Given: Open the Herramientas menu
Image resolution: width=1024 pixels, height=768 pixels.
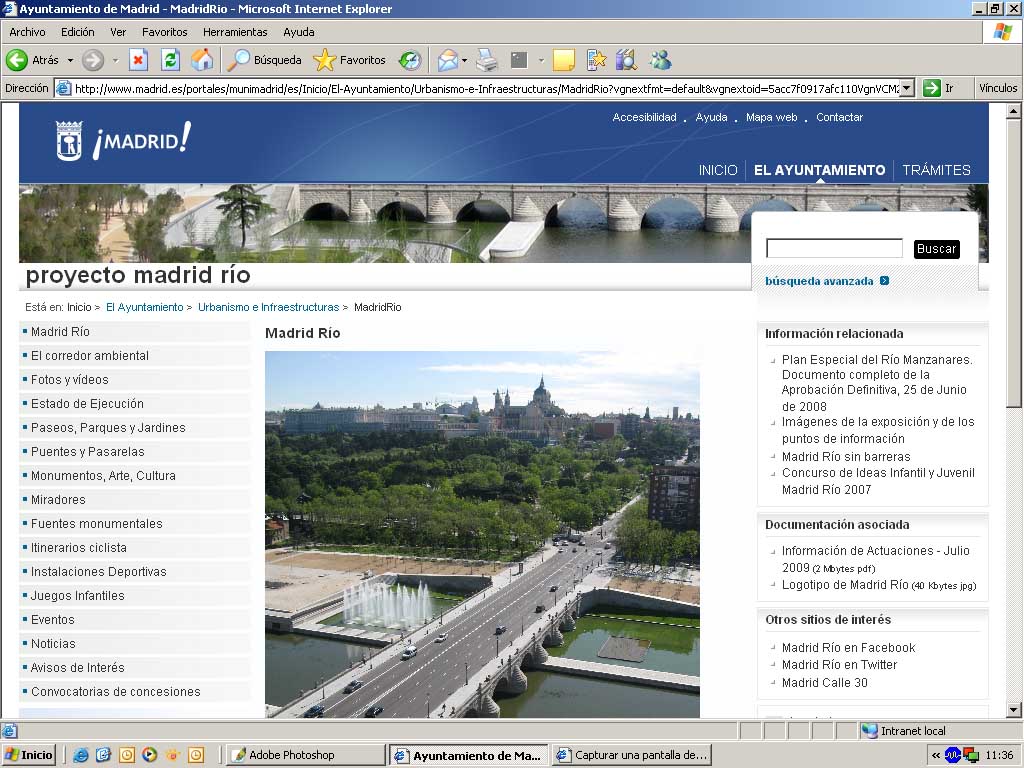Looking at the screenshot, I should pyautogui.click(x=235, y=32).
